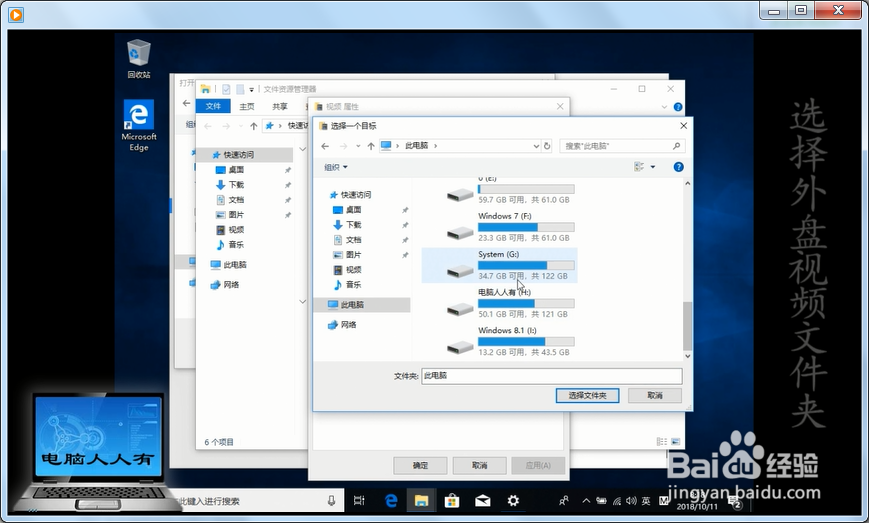The height and width of the screenshot is (523, 869).
Task: Select the computer icon in the dialog address bar
Action: [x=386, y=146]
